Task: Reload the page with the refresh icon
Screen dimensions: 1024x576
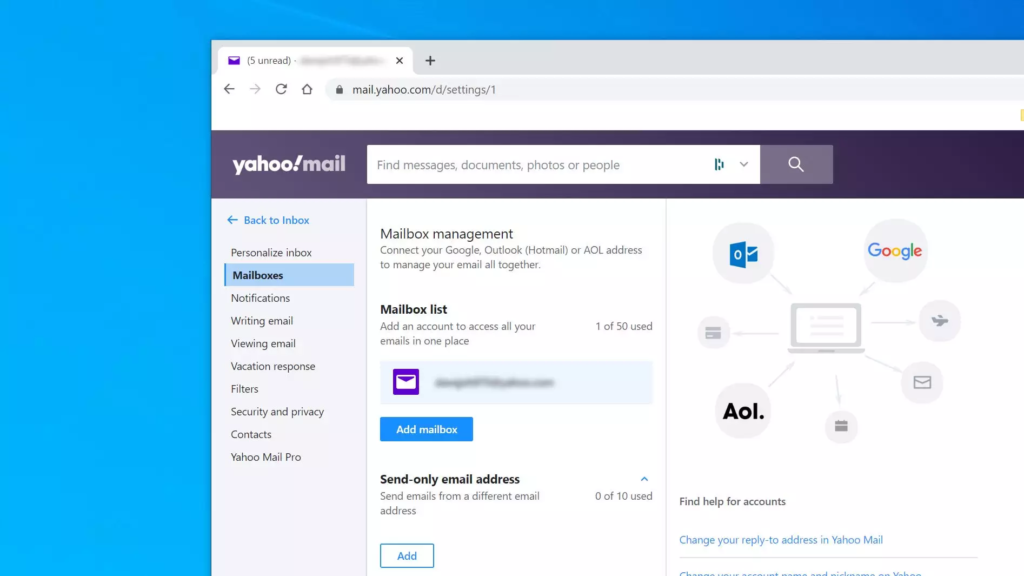Action: (x=281, y=89)
